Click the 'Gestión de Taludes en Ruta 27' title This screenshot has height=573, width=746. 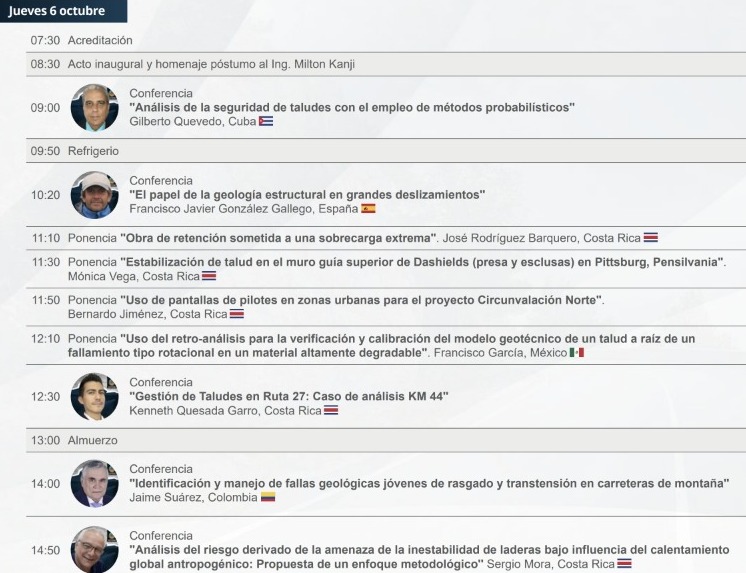click(289, 396)
